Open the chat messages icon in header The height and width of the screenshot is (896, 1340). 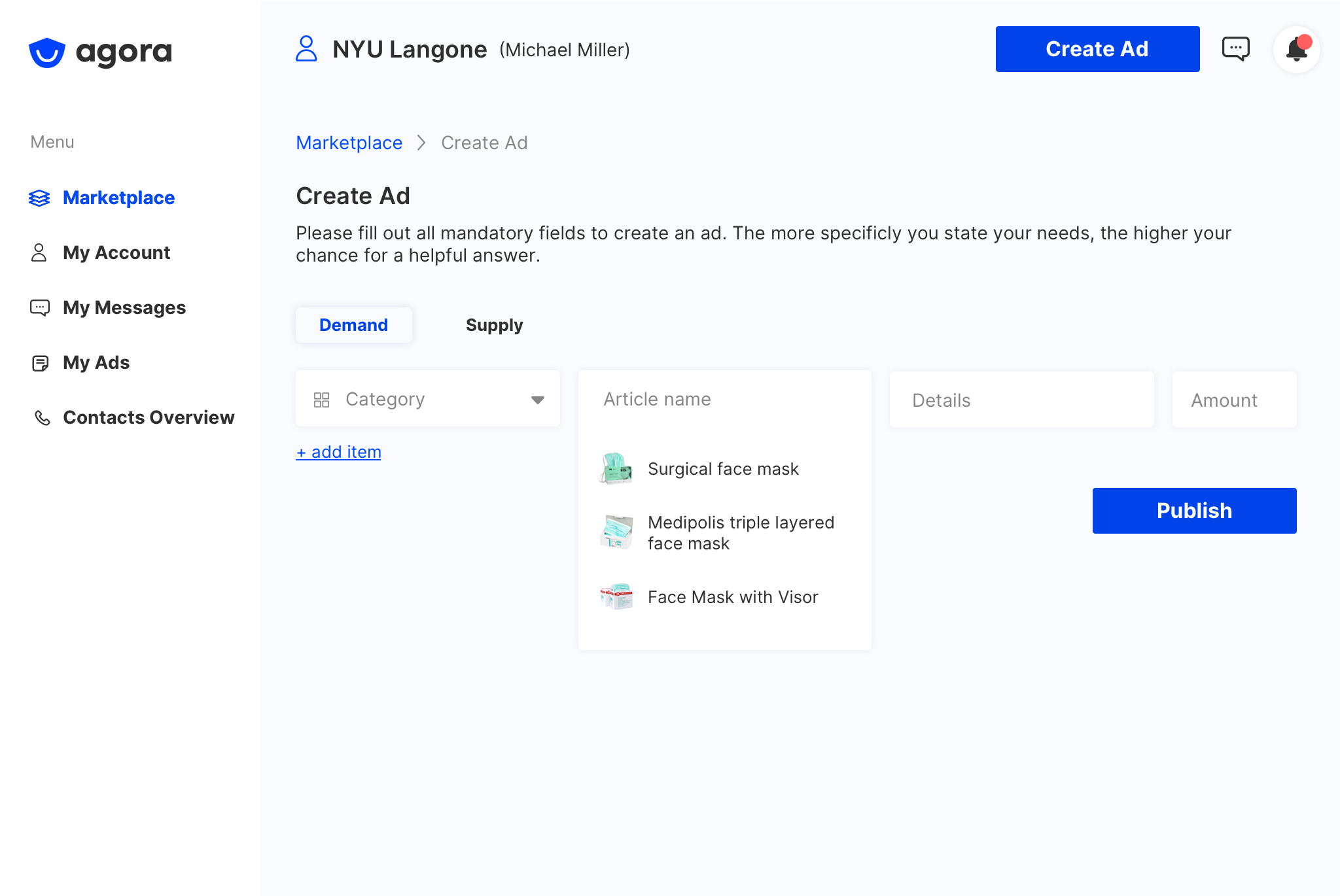tap(1235, 49)
